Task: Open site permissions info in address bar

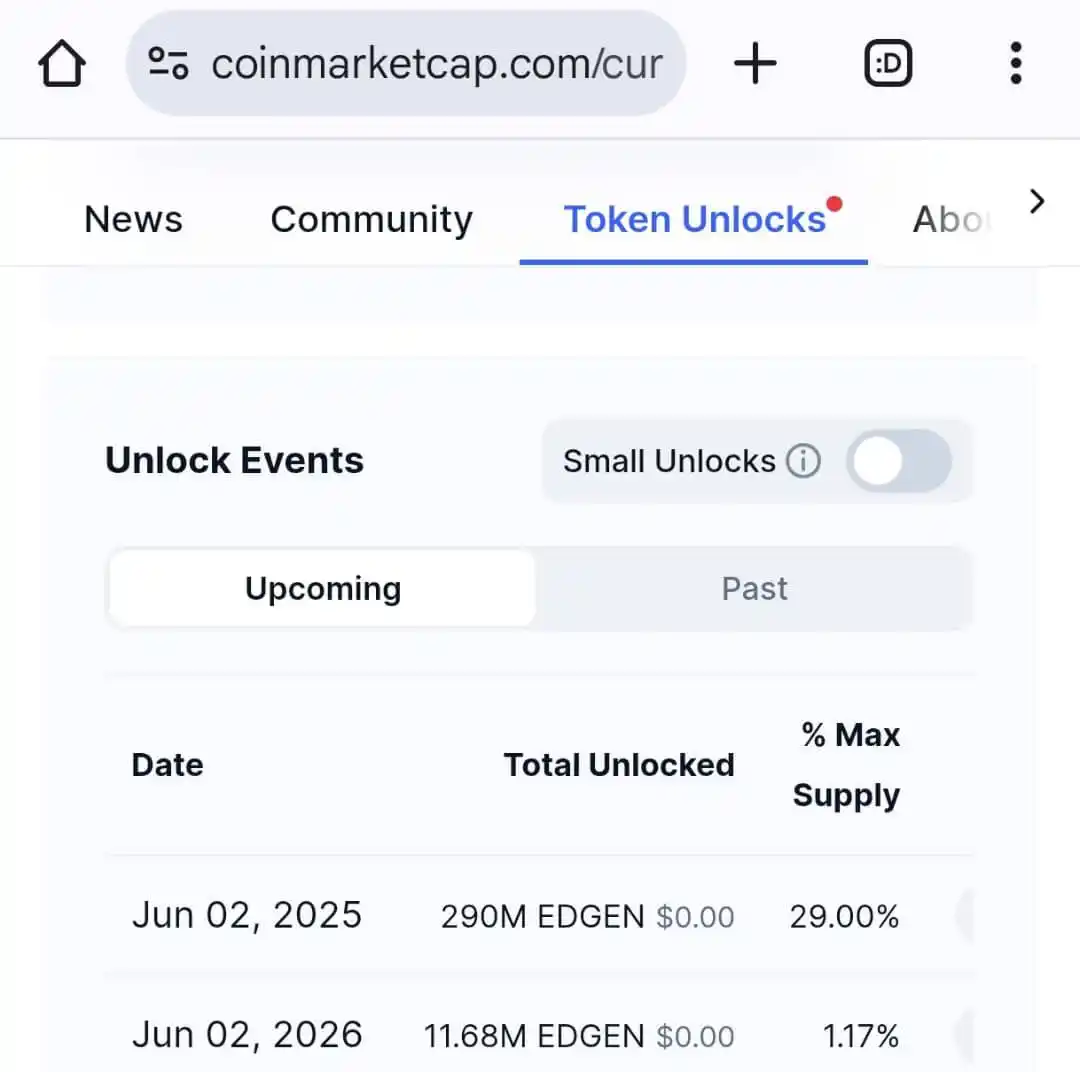Action: click(170, 62)
